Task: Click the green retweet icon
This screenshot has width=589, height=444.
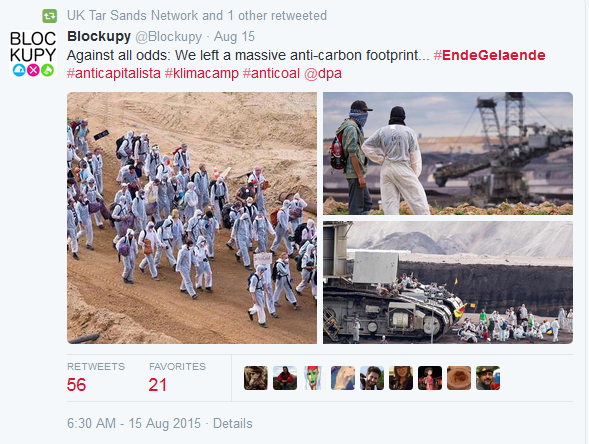Action: 49,16
